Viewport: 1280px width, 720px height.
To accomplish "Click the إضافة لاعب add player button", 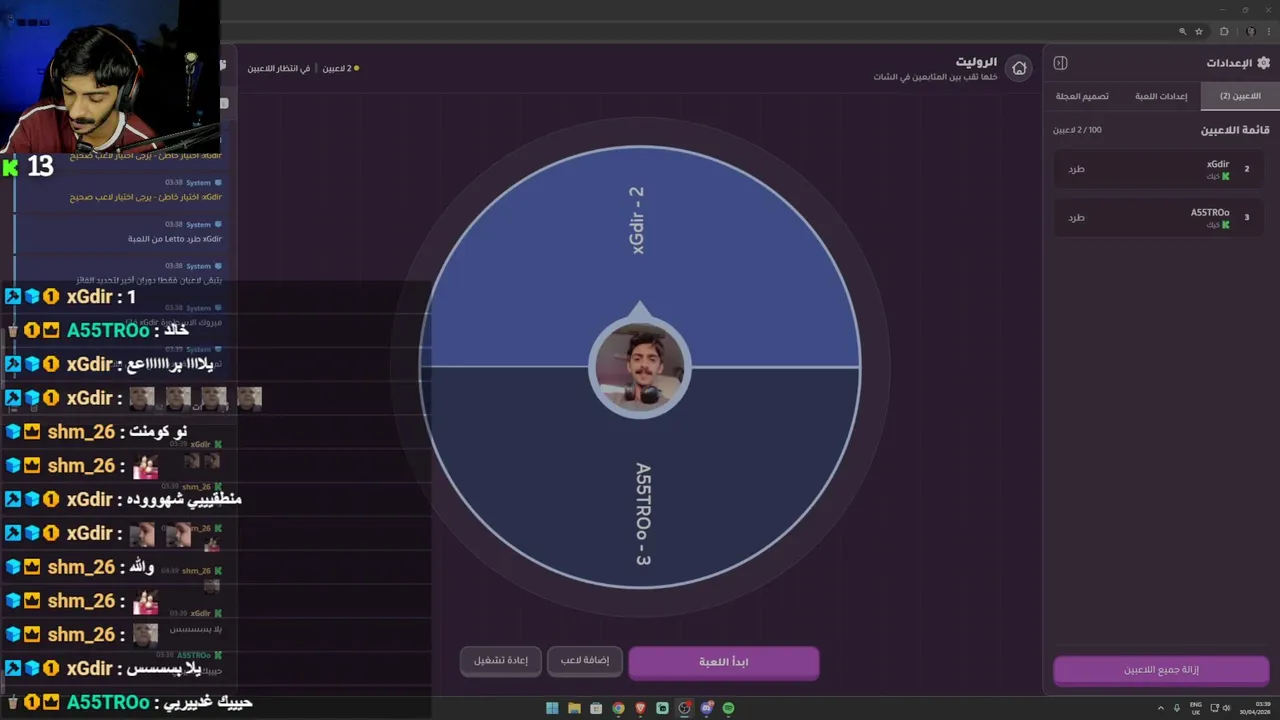I will pos(584,660).
